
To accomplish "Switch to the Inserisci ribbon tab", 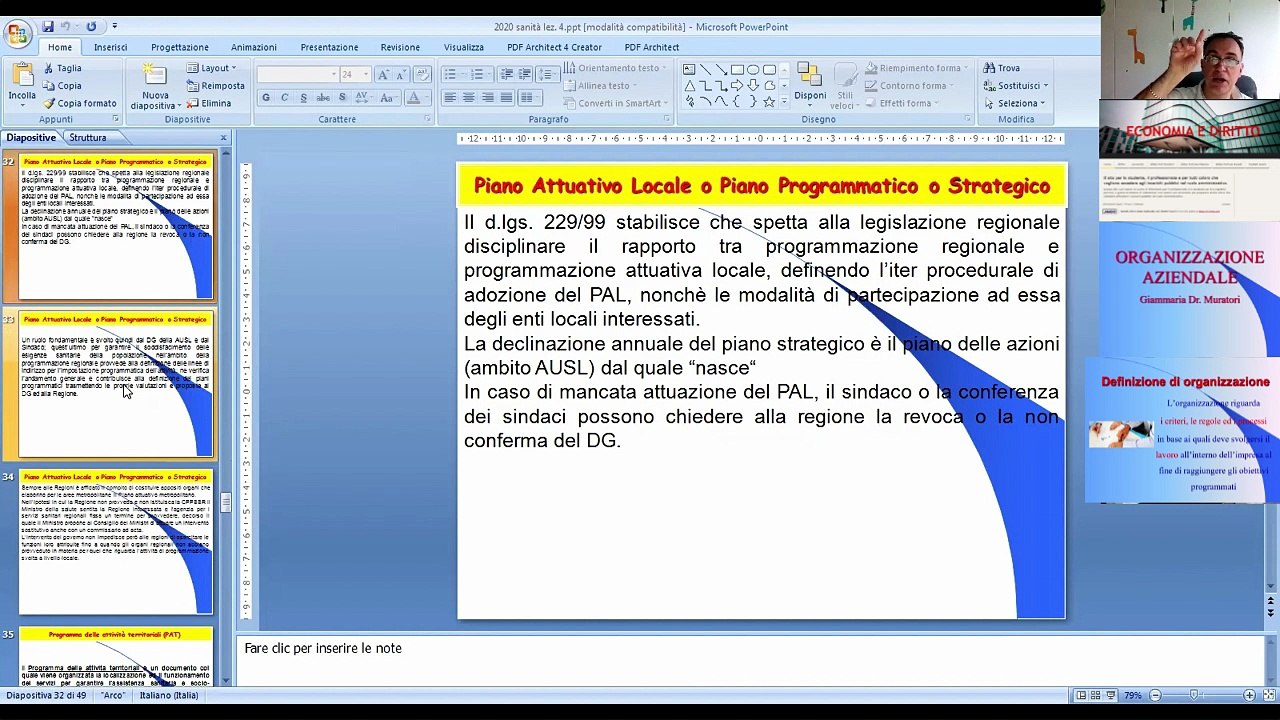I will point(111,47).
